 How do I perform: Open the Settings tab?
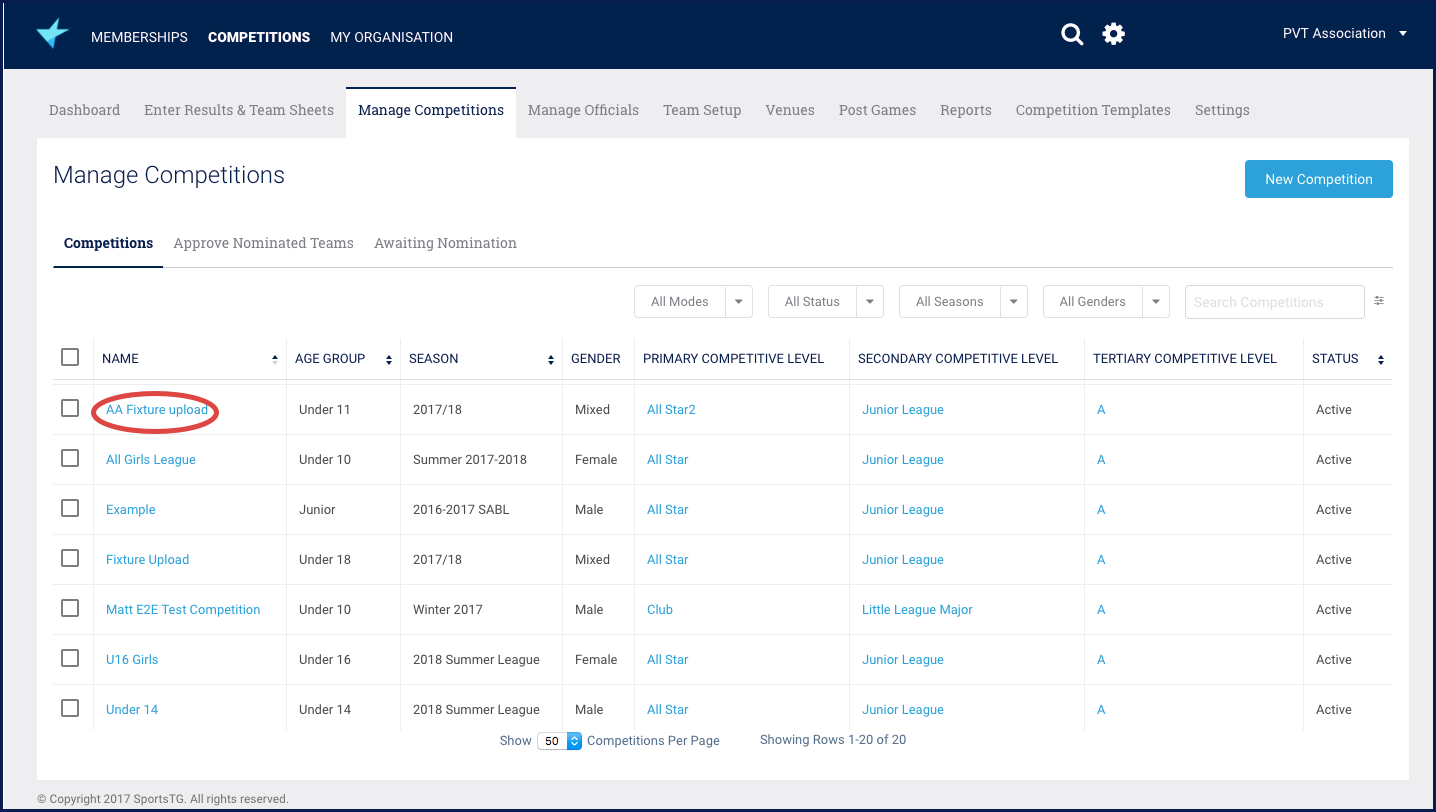[1222, 110]
